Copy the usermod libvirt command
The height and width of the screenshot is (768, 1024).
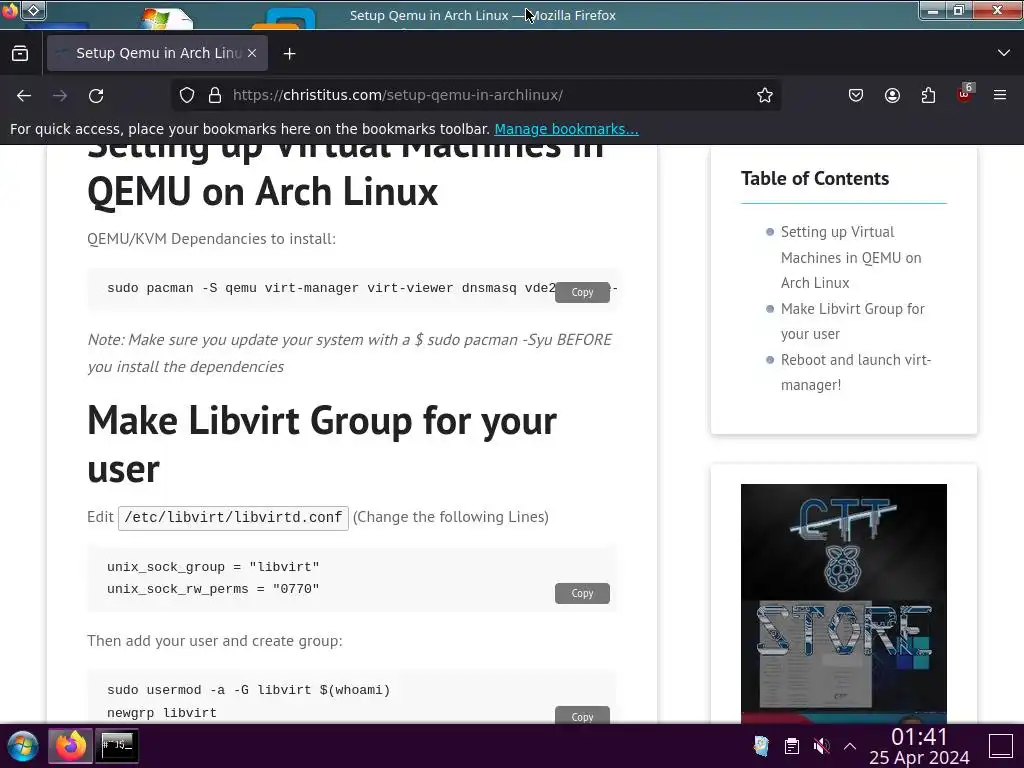582,716
